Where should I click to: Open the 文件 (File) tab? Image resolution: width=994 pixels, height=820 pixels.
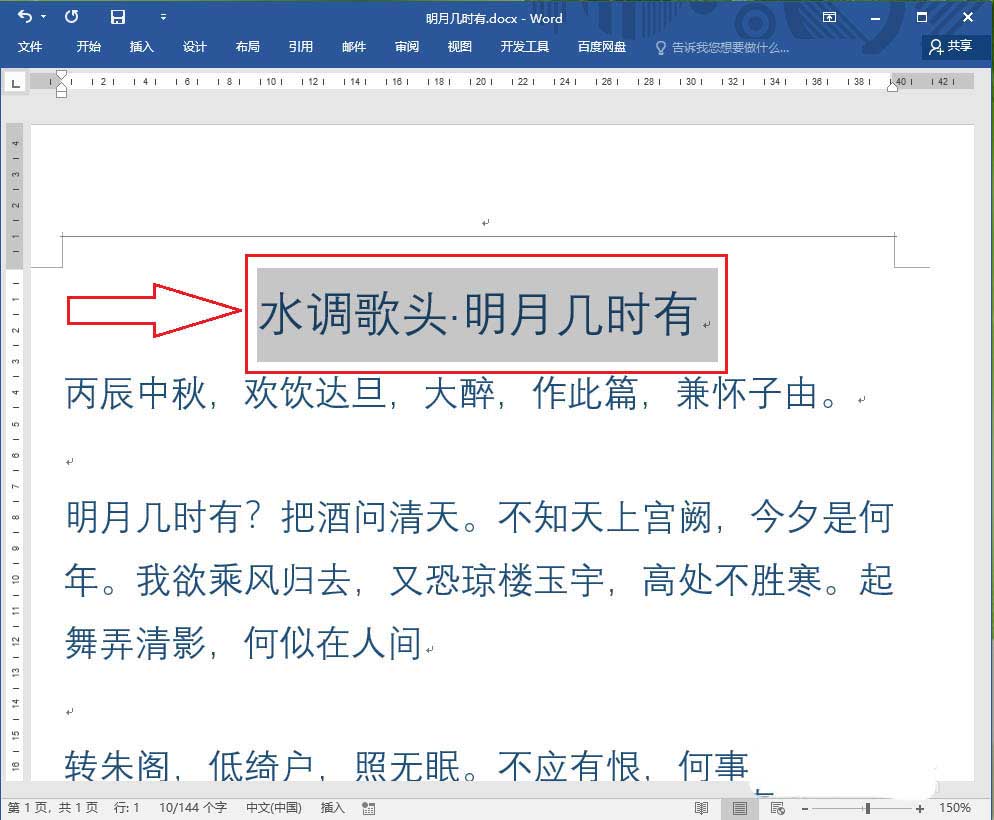[x=29, y=46]
